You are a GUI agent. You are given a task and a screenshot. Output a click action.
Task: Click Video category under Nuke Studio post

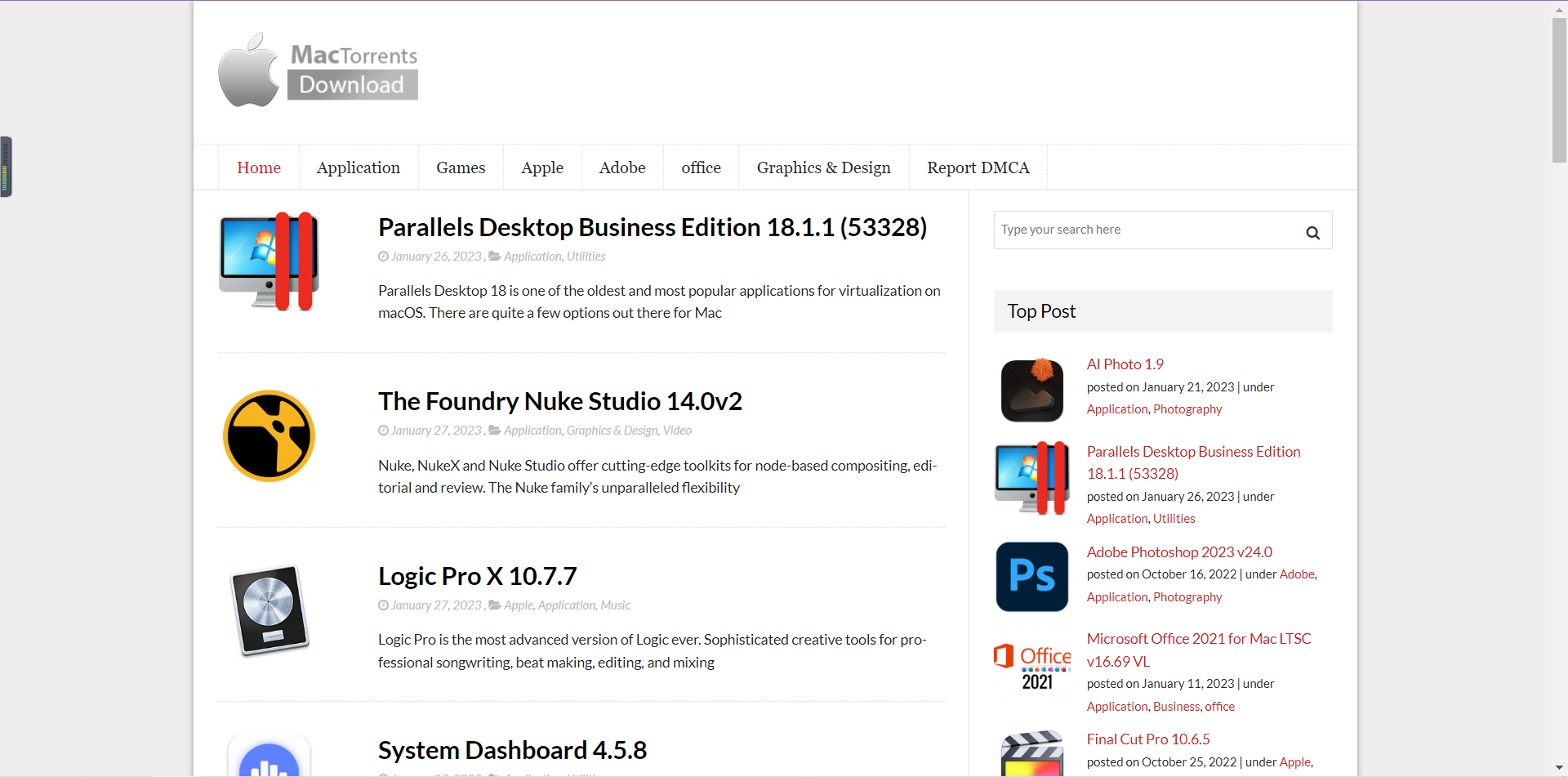click(677, 431)
